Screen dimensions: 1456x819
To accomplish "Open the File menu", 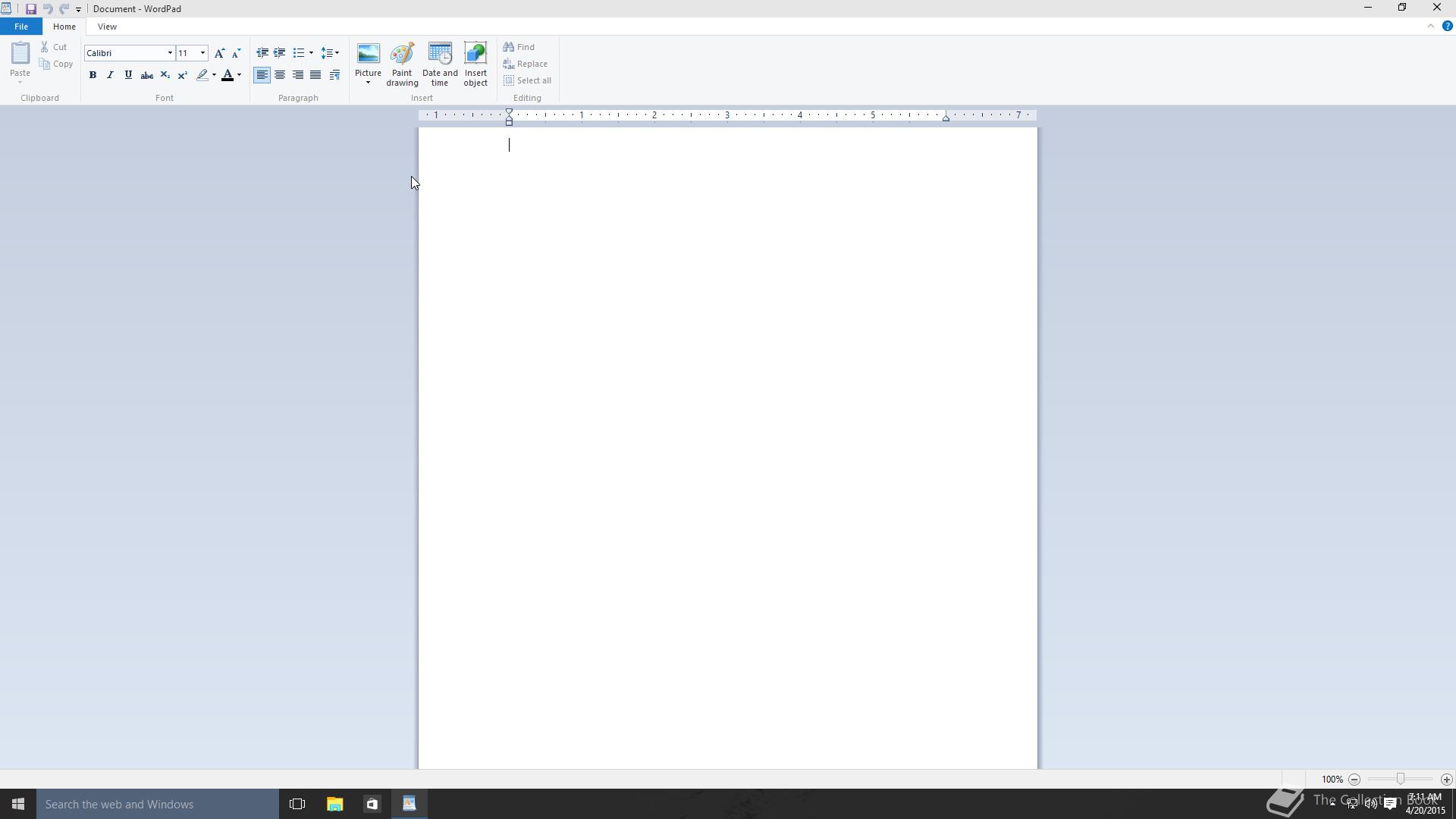I will [x=21, y=27].
